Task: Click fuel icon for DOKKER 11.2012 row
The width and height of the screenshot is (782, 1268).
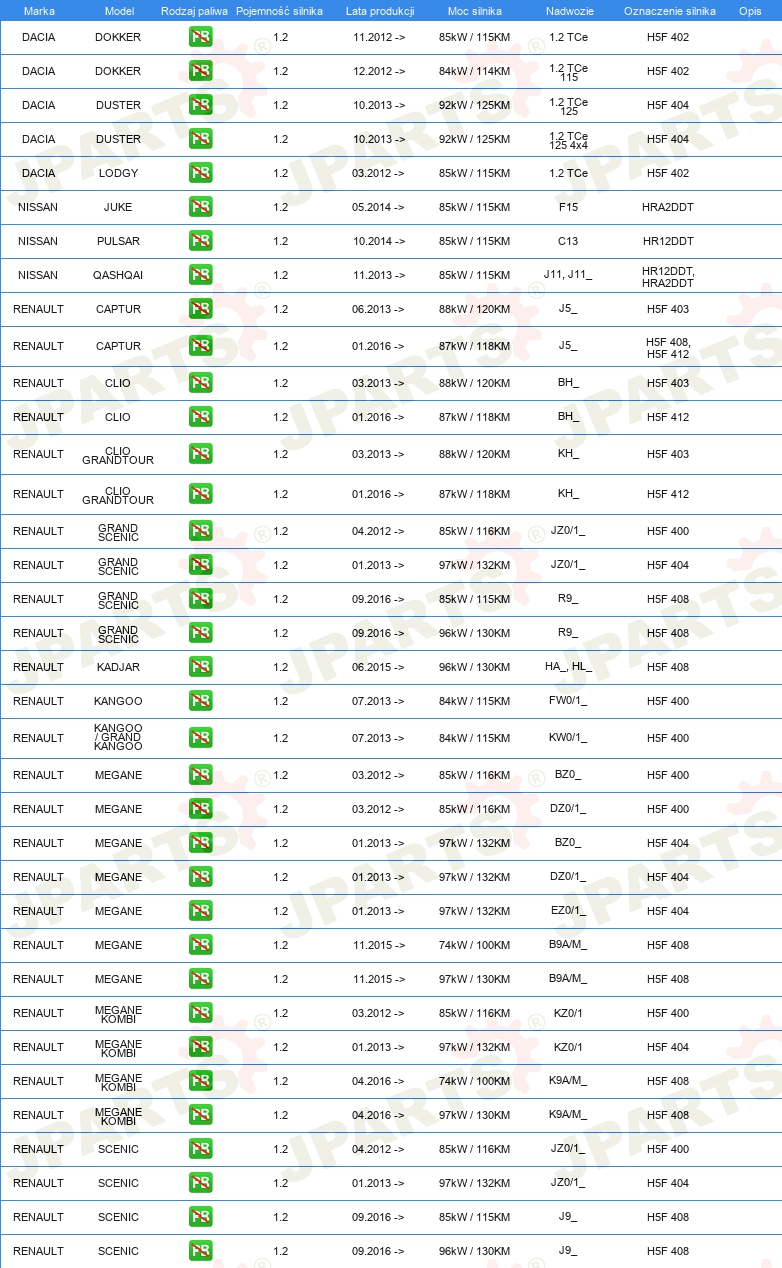Action: pyautogui.click(x=200, y=37)
